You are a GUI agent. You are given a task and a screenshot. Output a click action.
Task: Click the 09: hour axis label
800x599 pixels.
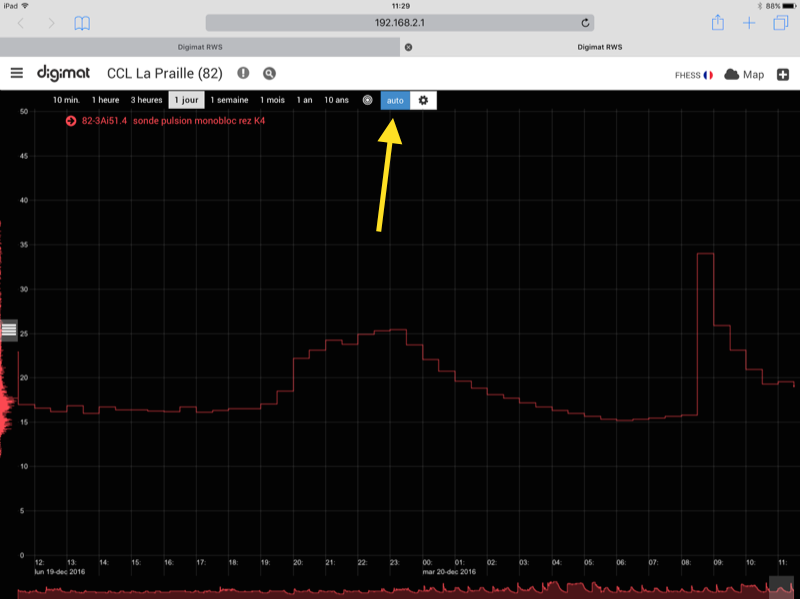pyautogui.click(x=718, y=562)
